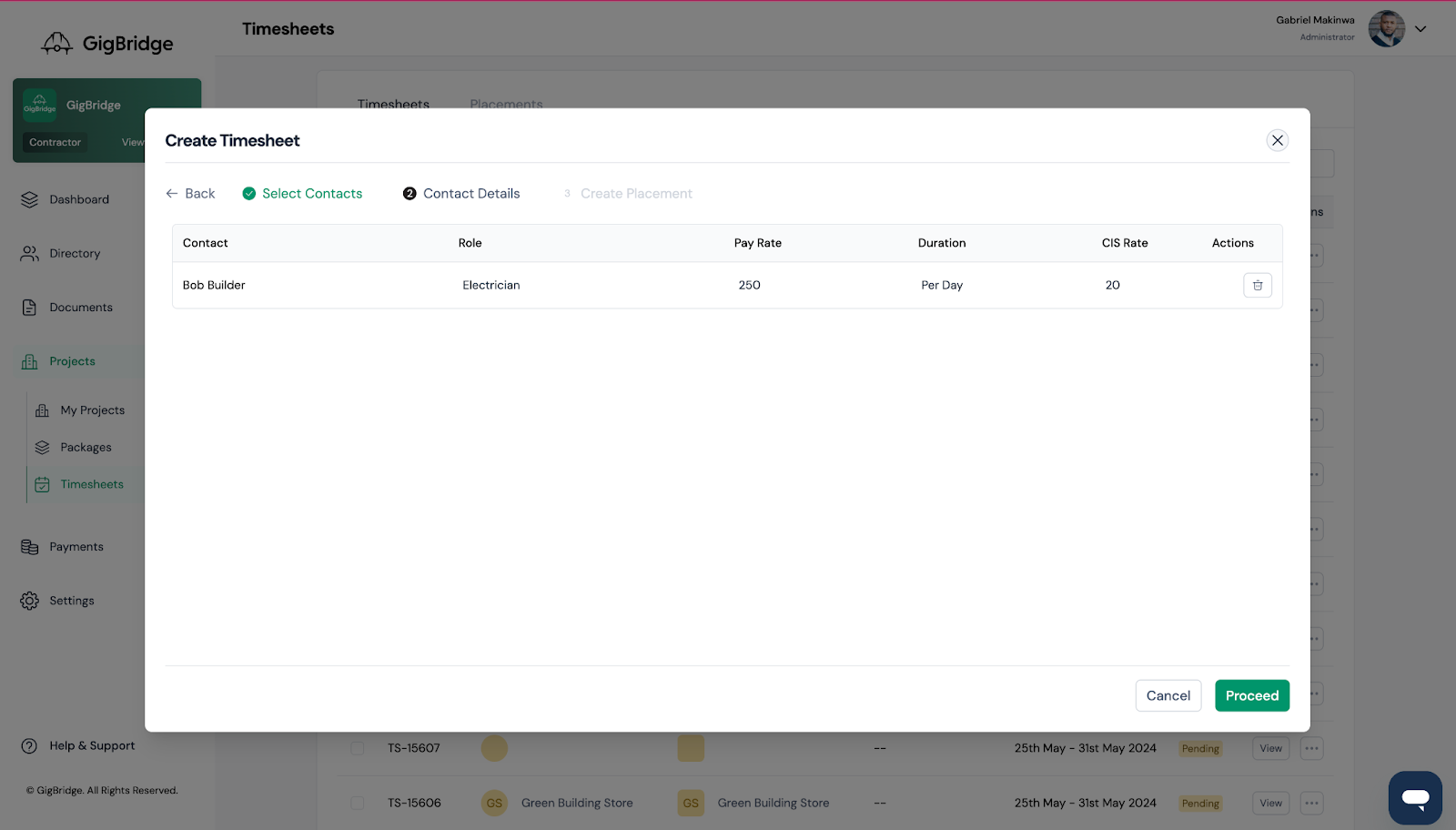Click the My Projects building icon
Viewport: 1456px width, 830px height.
pos(42,410)
